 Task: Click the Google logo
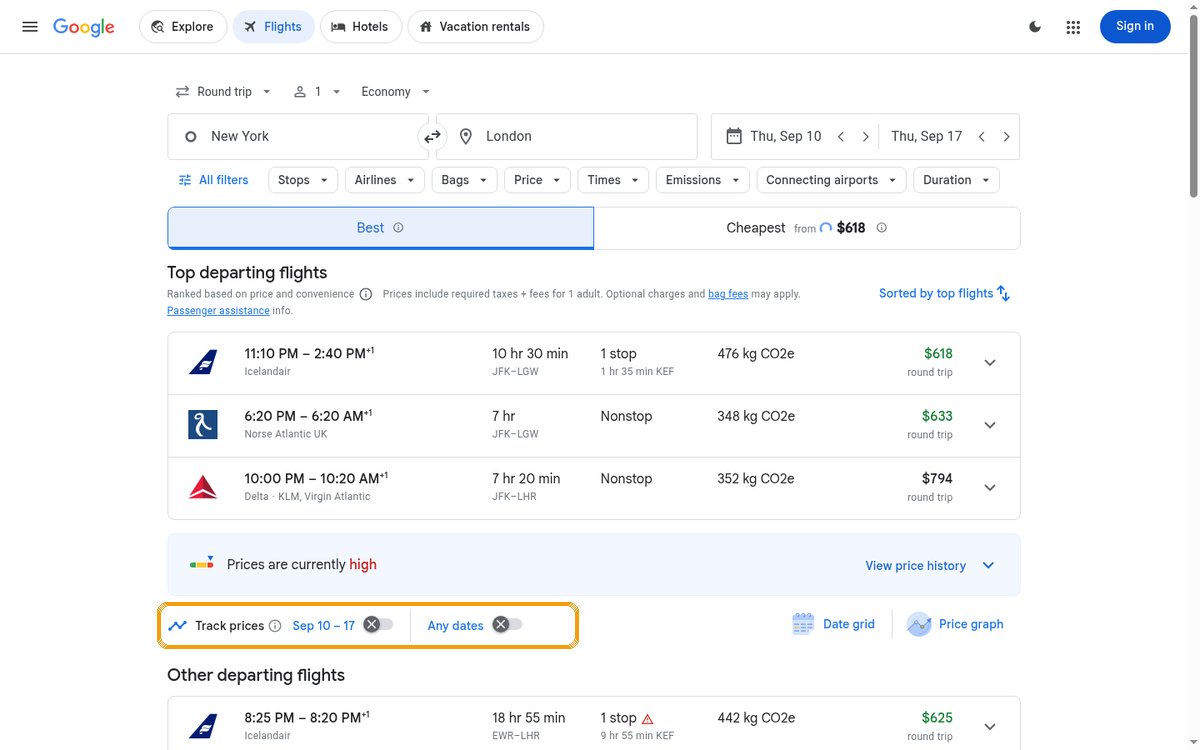(84, 27)
